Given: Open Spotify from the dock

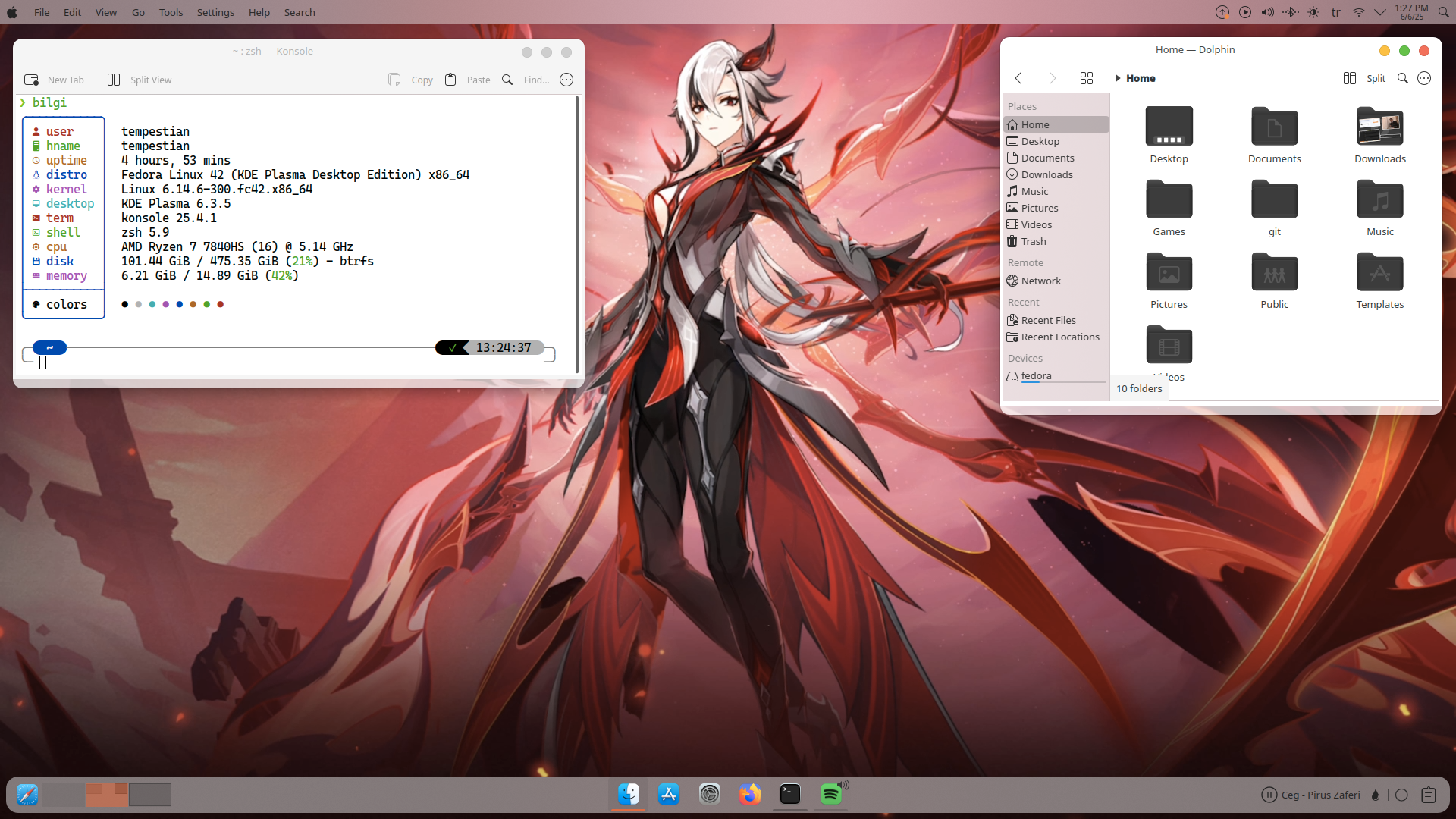Looking at the screenshot, I should point(831,794).
